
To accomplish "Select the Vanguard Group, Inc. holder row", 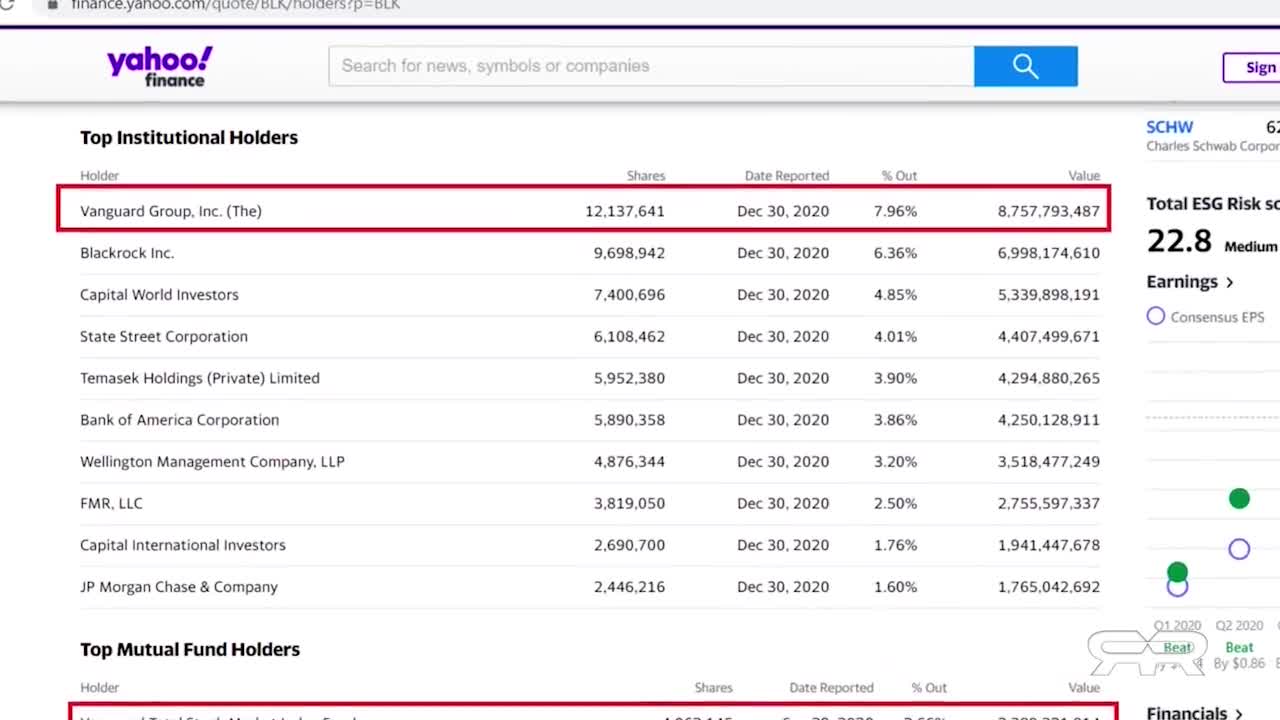I will pyautogui.click(x=583, y=211).
